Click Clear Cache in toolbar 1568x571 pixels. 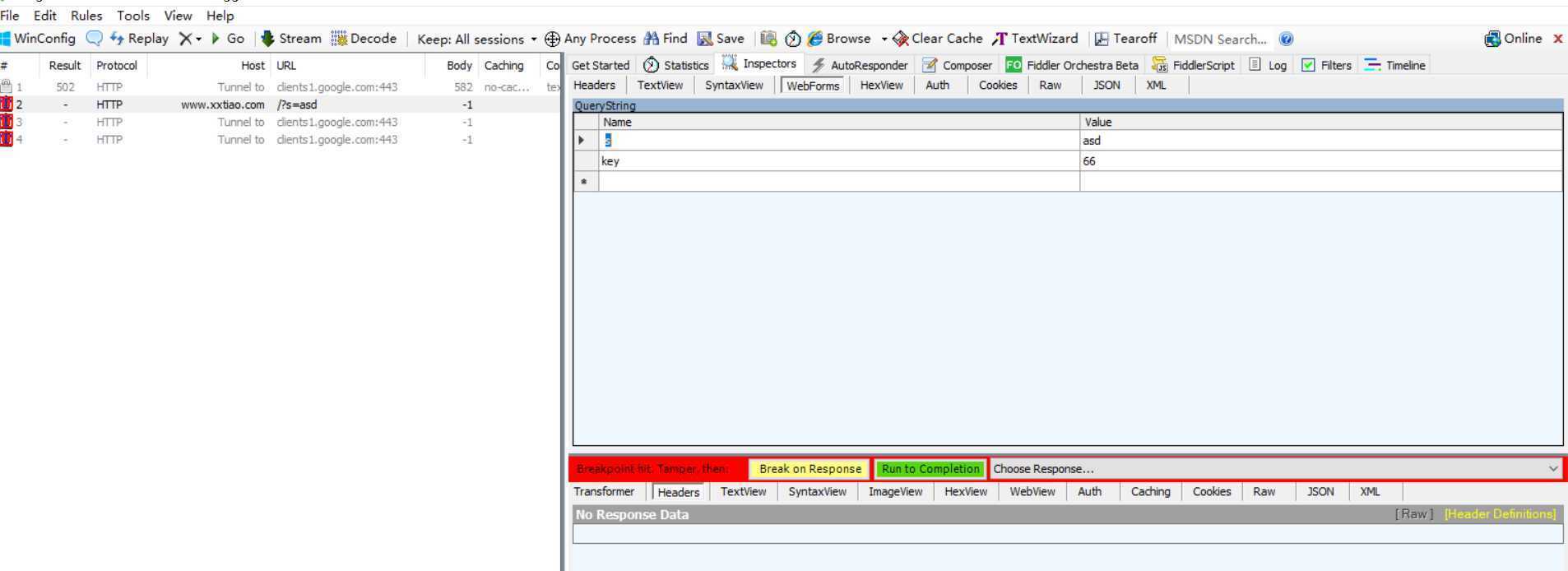[938, 39]
